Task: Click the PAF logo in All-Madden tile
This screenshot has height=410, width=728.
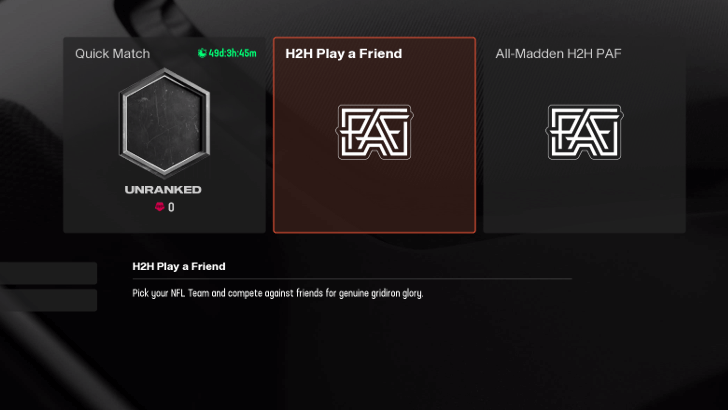Action: point(585,132)
